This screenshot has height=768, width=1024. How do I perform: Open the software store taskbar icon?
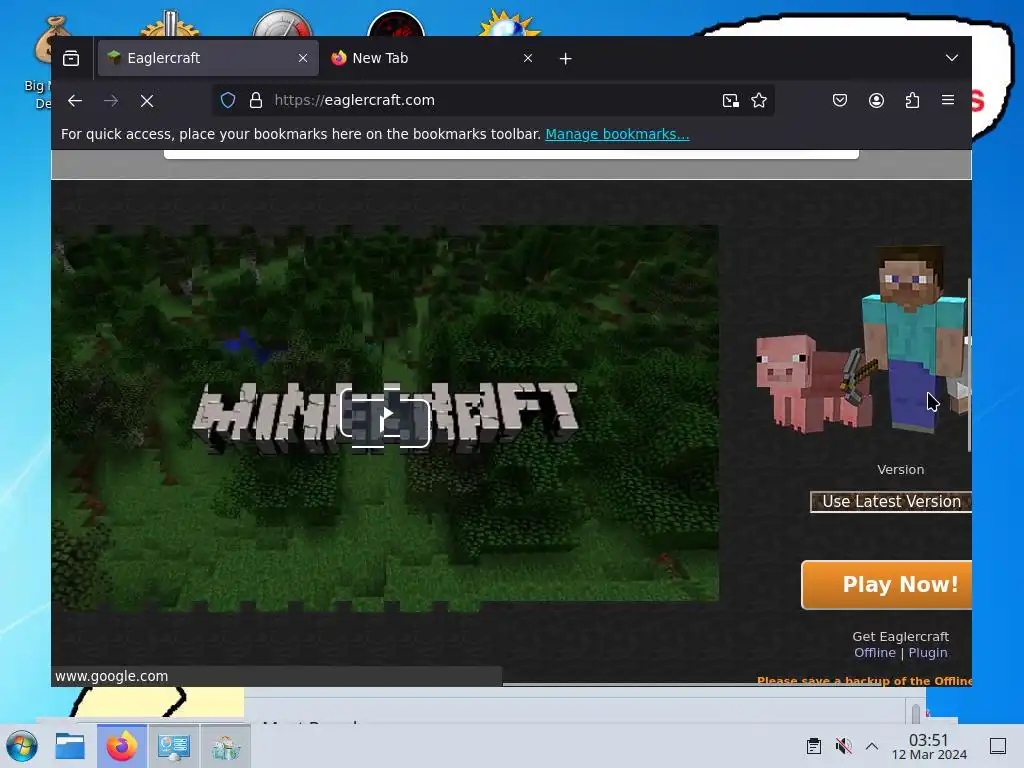226,746
